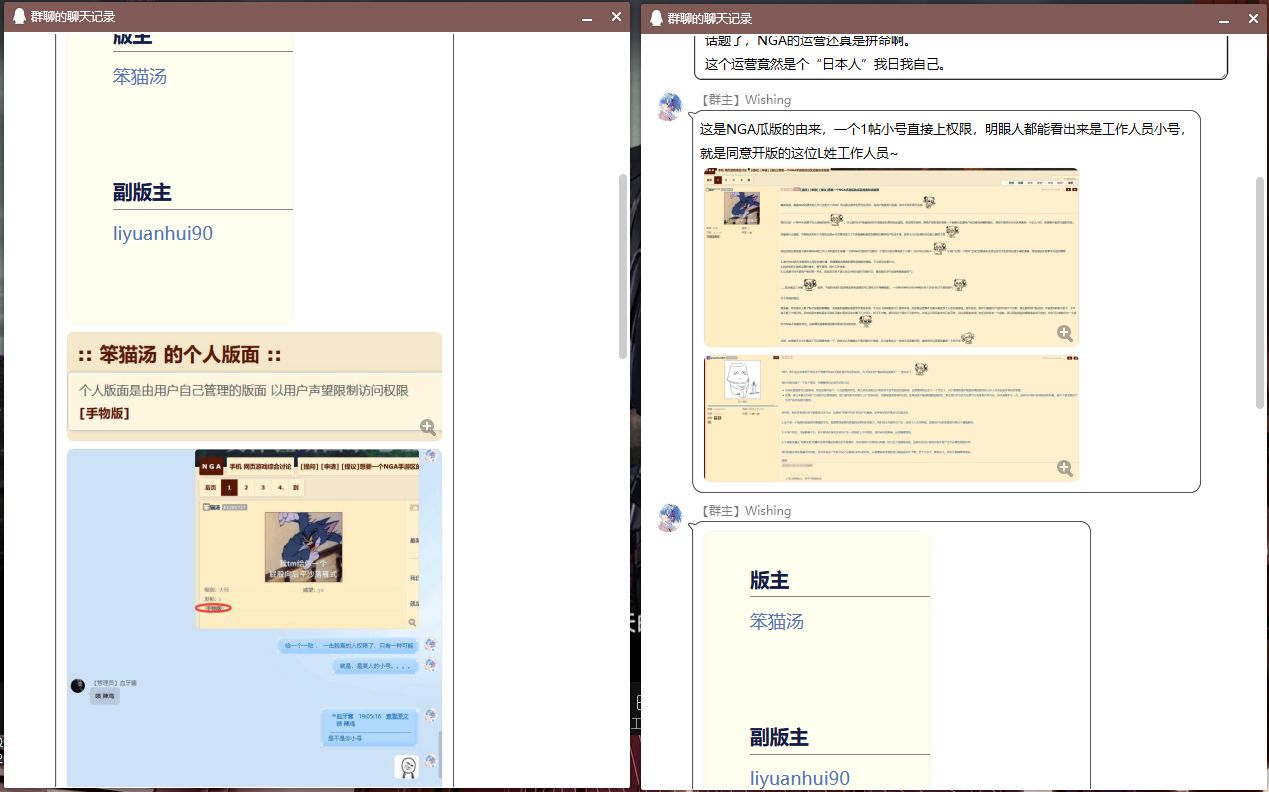
Task: Click Wishing's avatar next to the 版主 card message
Action: (669, 518)
